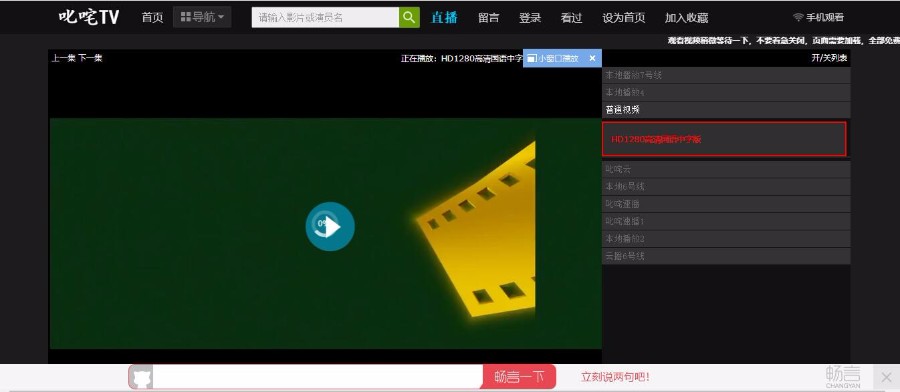This screenshot has width=900, height=392.
Task: Click the 正在播放 now-playing title
Action: (x=462, y=58)
